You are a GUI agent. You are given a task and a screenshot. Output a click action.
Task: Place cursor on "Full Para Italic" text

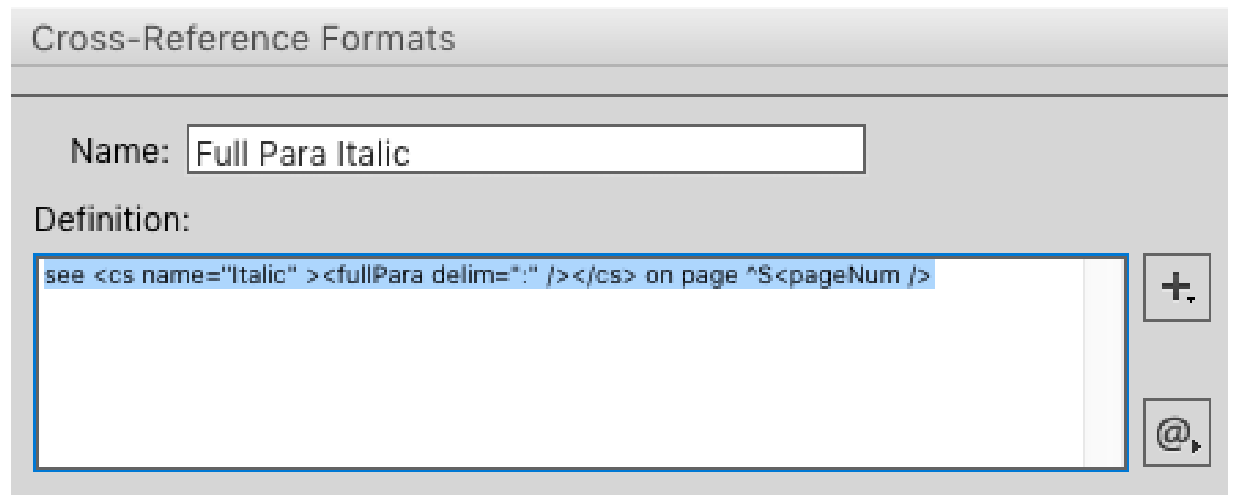coord(302,153)
